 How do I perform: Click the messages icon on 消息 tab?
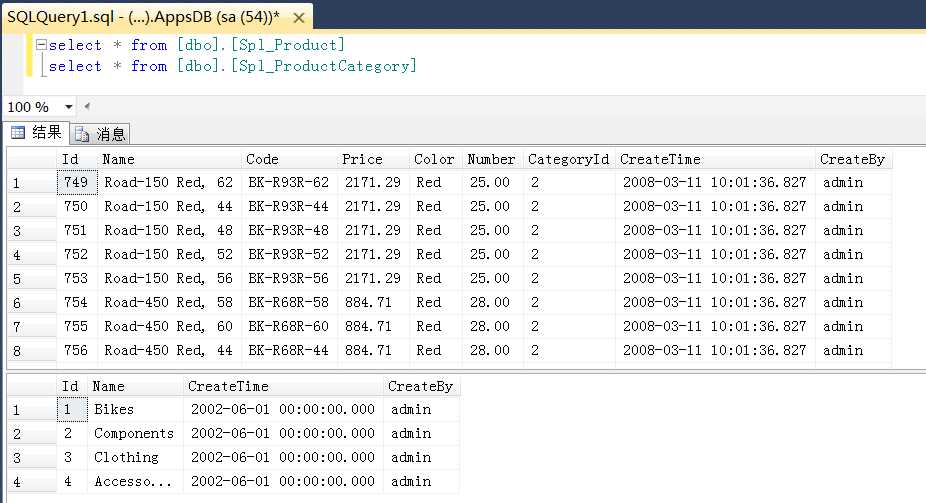(82, 134)
